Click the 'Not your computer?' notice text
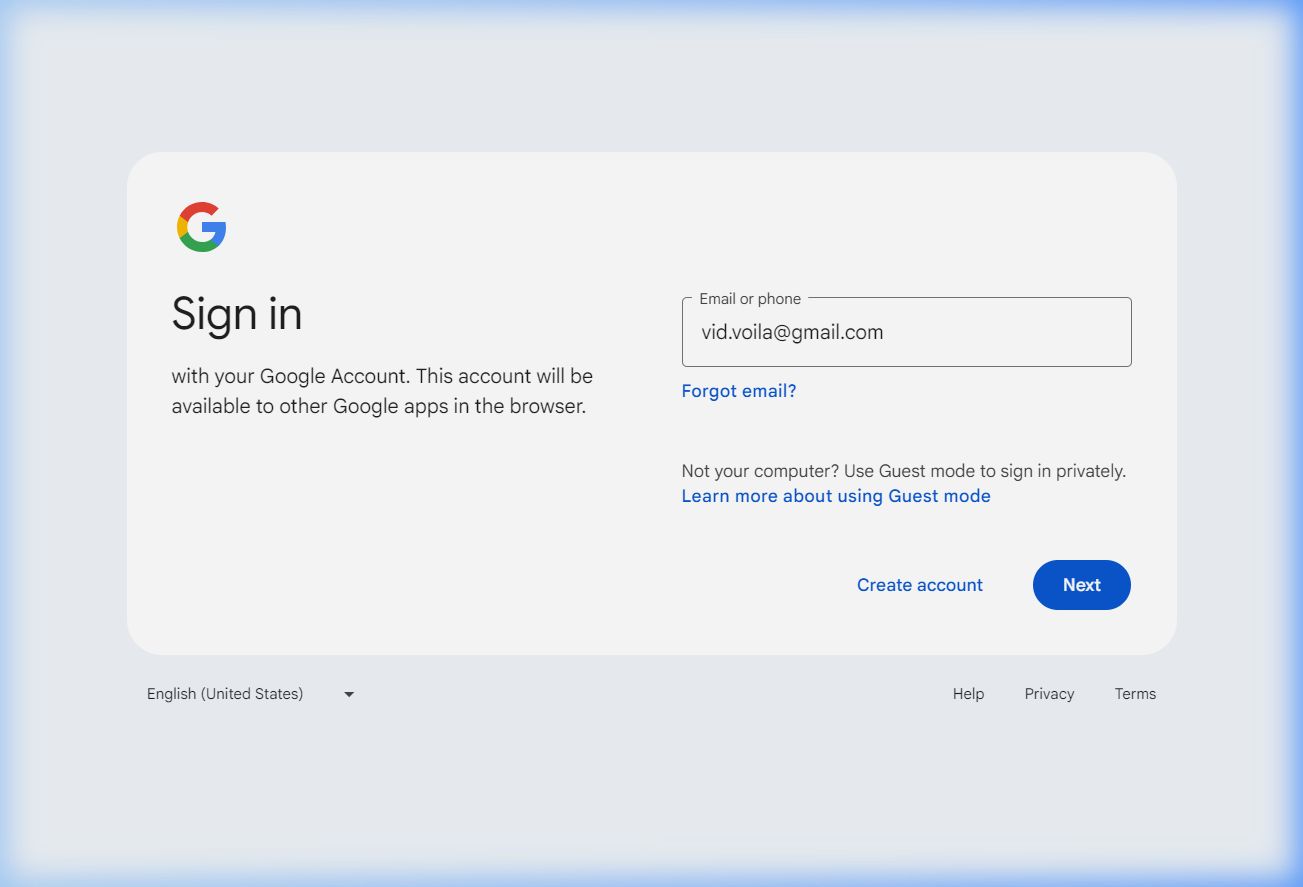The width and height of the screenshot is (1303, 887). 903,471
